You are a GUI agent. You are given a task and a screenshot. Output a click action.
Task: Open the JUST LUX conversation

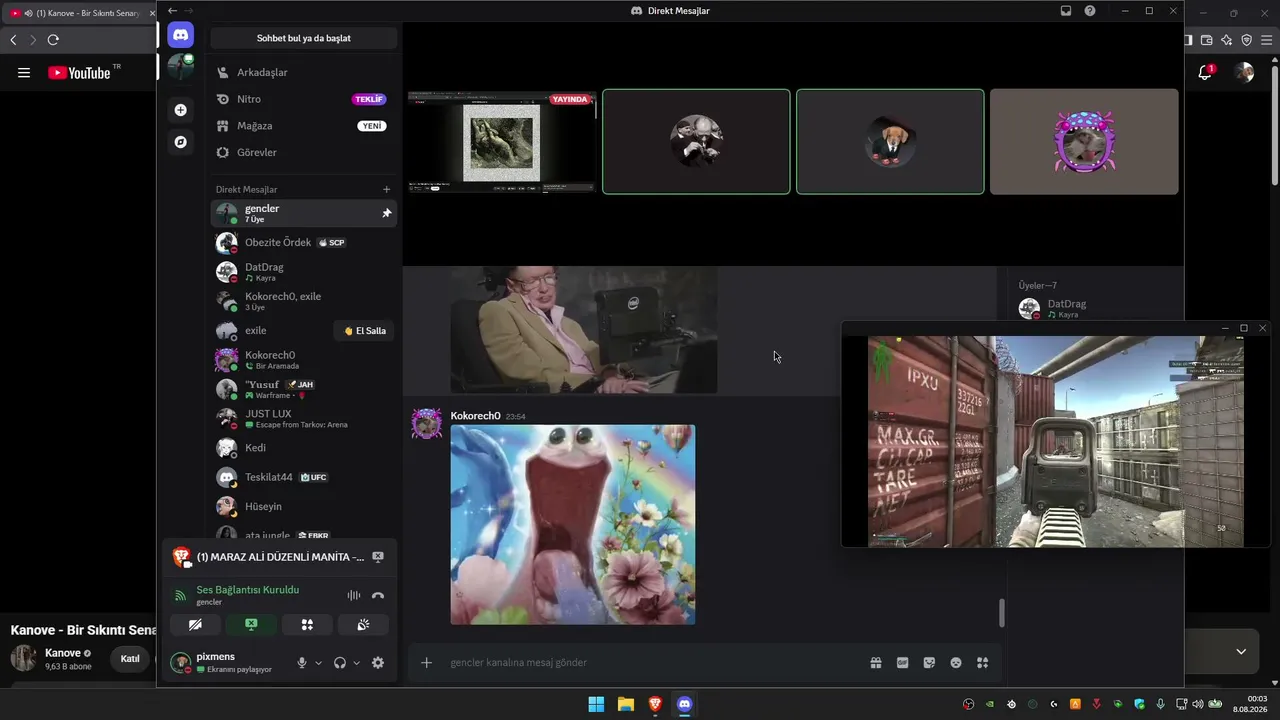[x=304, y=418]
